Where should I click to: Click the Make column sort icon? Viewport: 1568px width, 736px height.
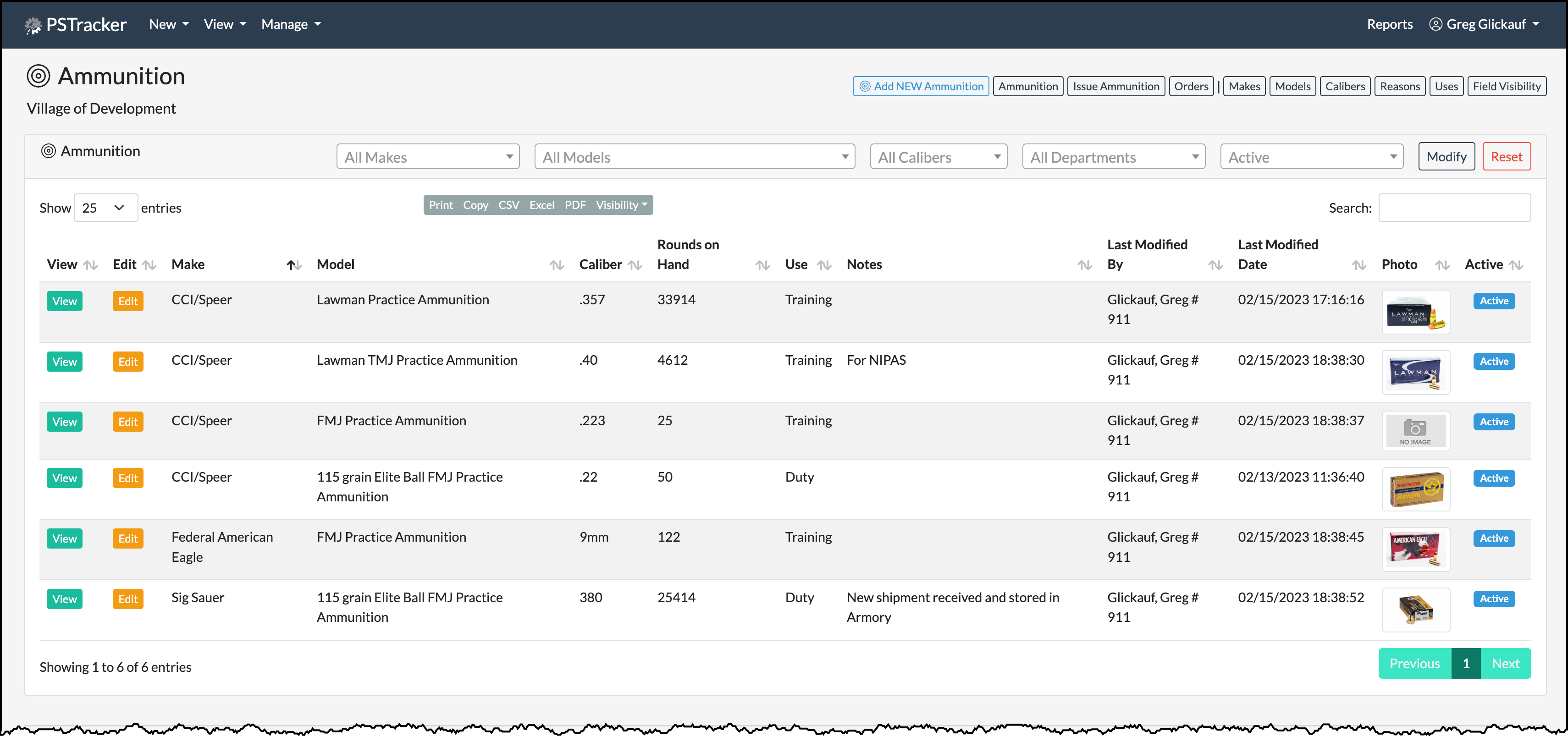coord(294,265)
